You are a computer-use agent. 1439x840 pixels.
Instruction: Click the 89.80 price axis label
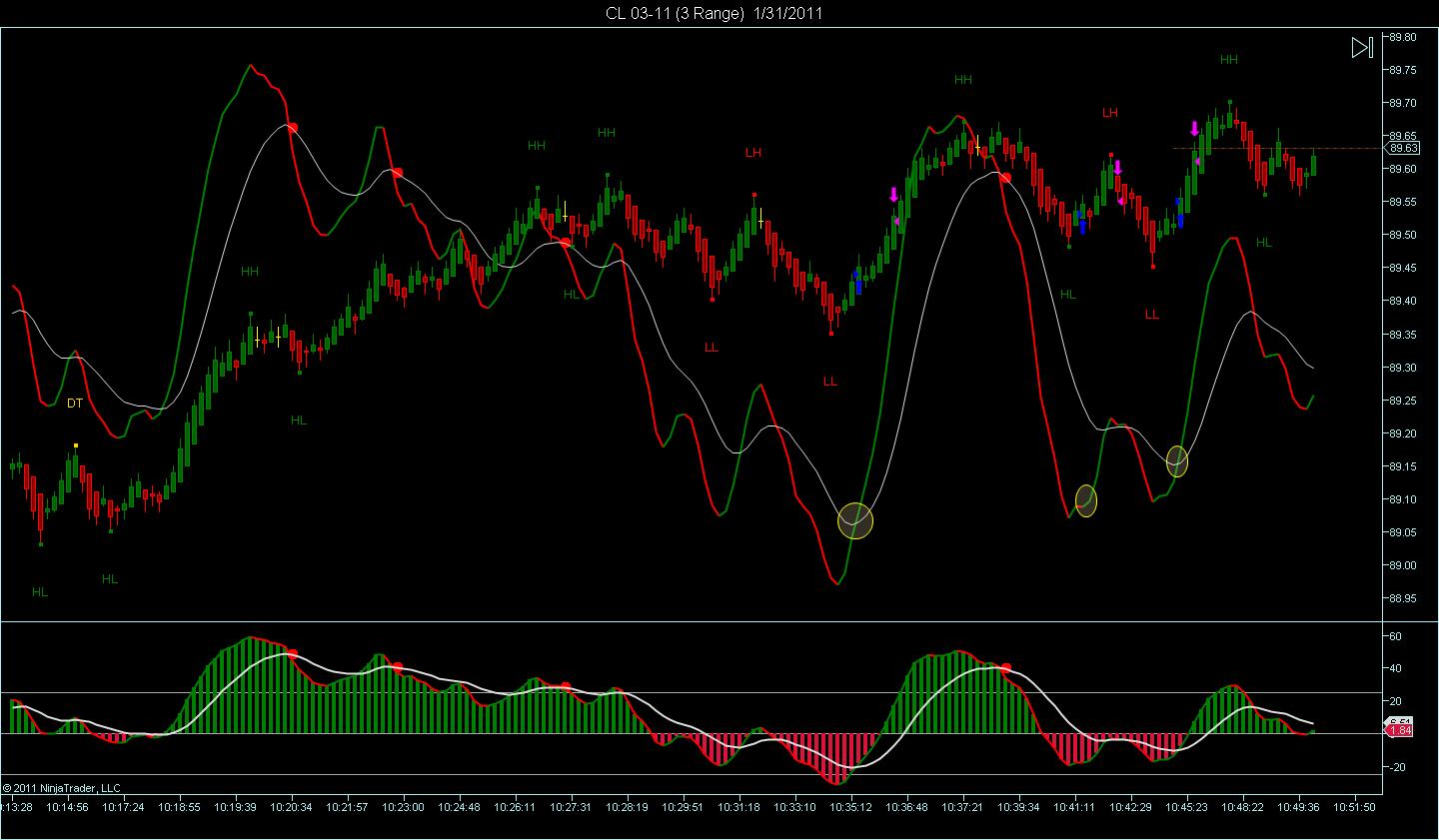click(1403, 37)
